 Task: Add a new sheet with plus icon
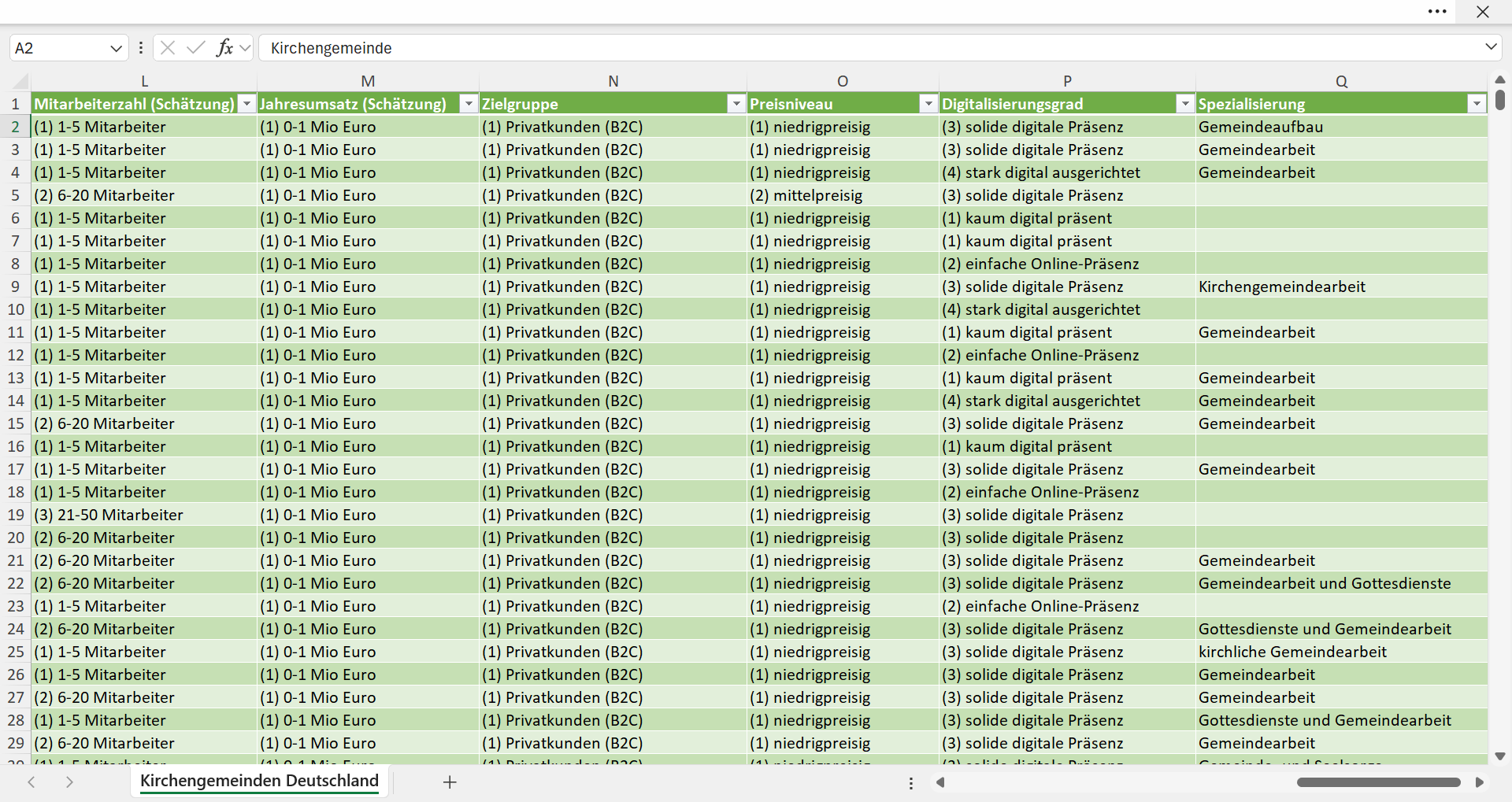[450, 782]
